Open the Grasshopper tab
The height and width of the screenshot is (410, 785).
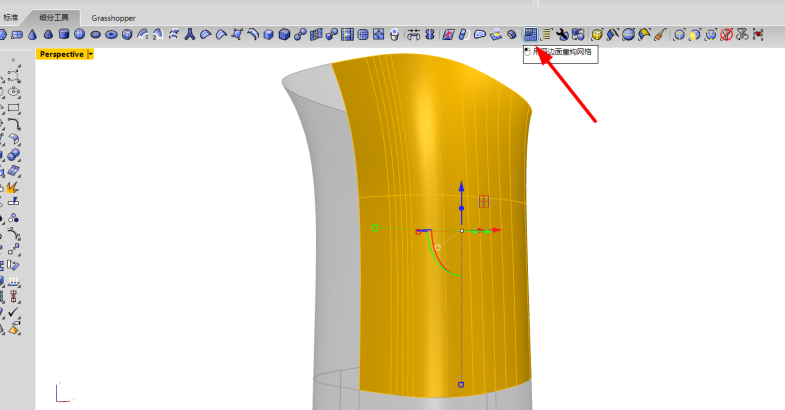(x=113, y=18)
